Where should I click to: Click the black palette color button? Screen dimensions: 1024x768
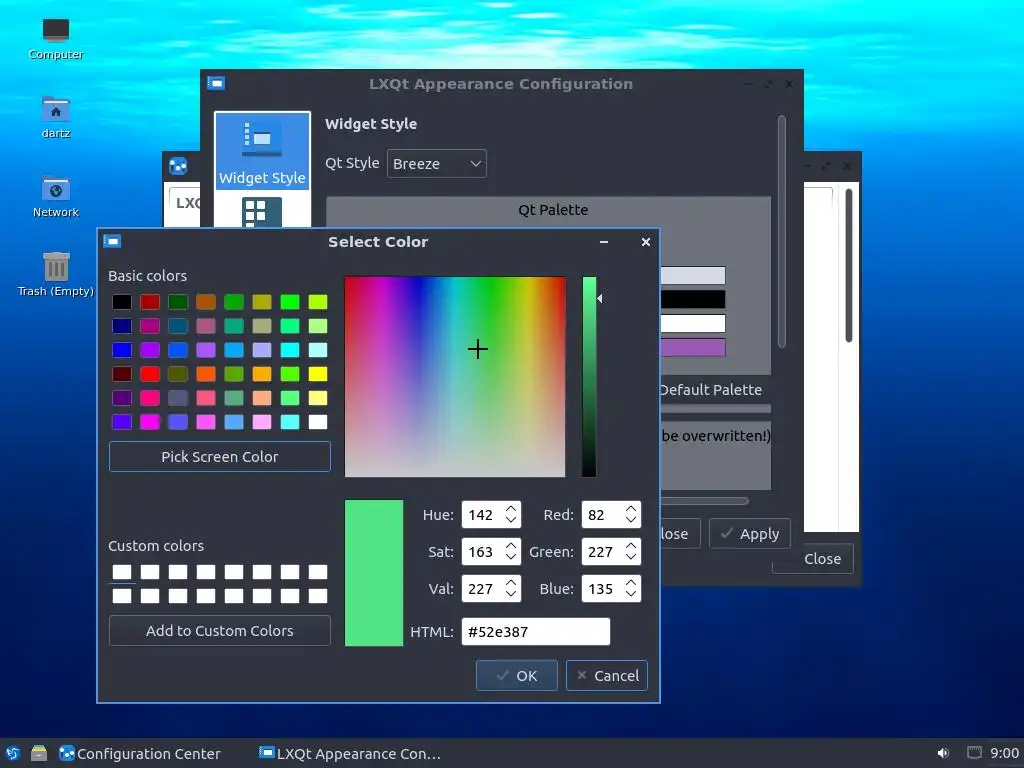693,299
